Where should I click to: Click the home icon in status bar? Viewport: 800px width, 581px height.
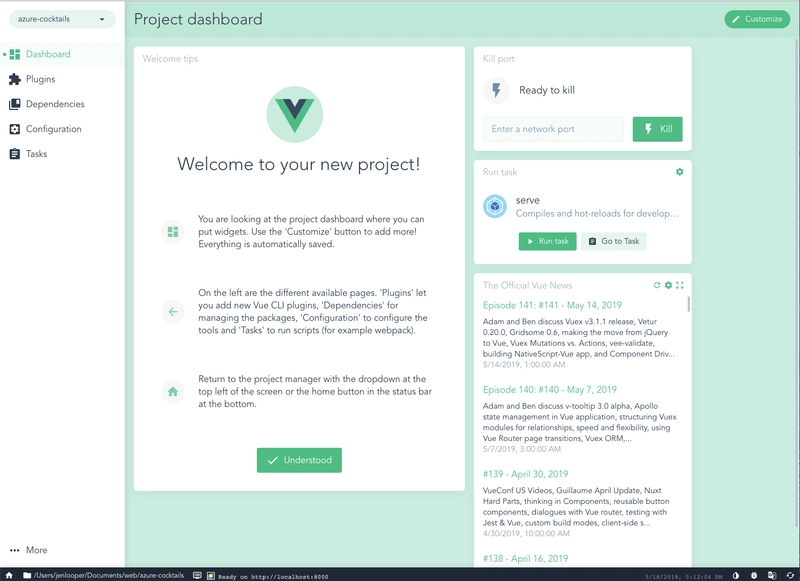pyautogui.click(x=9, y=575)
